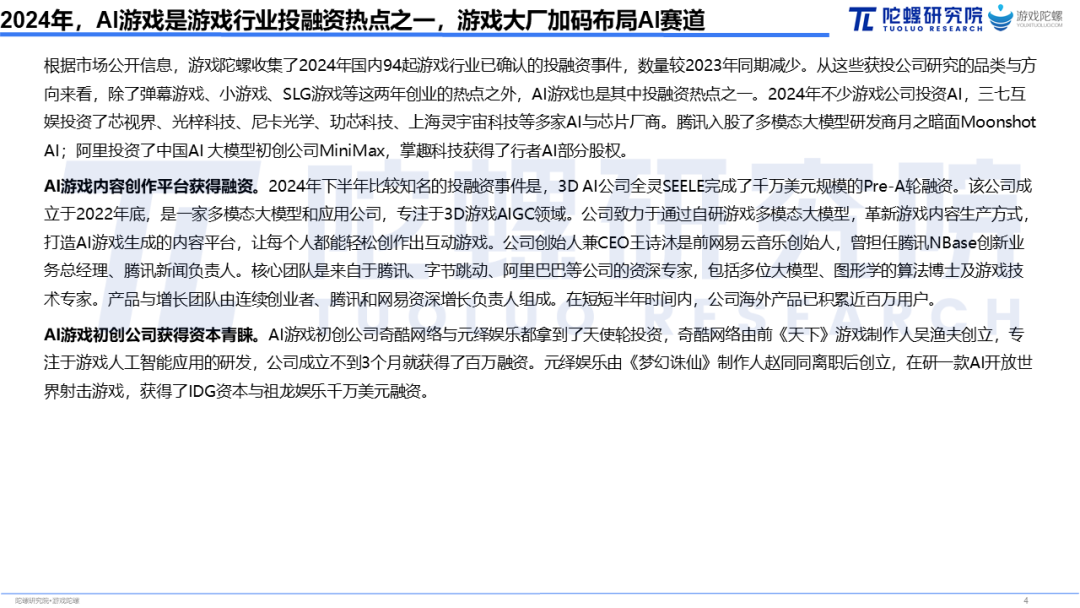This screenshot has height=608, width=1080.
Task: Select the slide title beginning "2024年，AI游戏"
Action: point(353,20)
